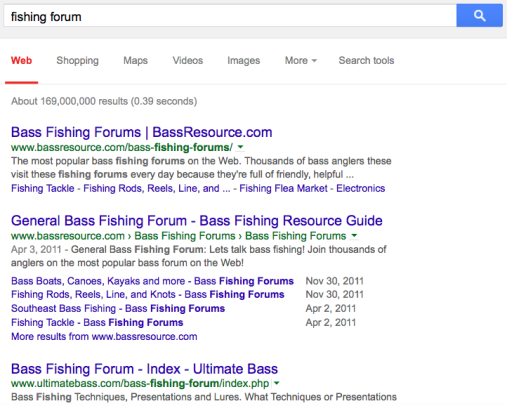Switch to the Shopping tab
Image resolution: width=507 pixels, height=406 pixels.
pyautogui.click(x=77, y=61)
